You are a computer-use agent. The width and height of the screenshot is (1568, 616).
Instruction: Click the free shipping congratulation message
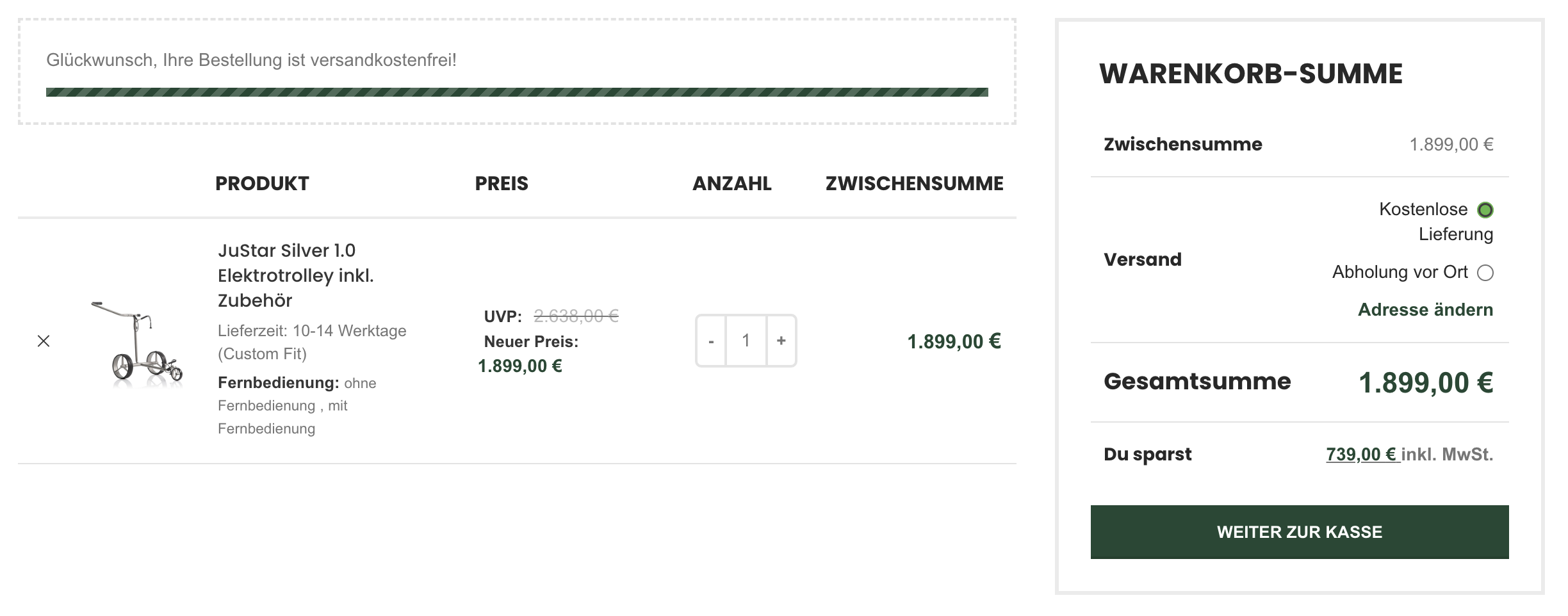coord(251,60)
